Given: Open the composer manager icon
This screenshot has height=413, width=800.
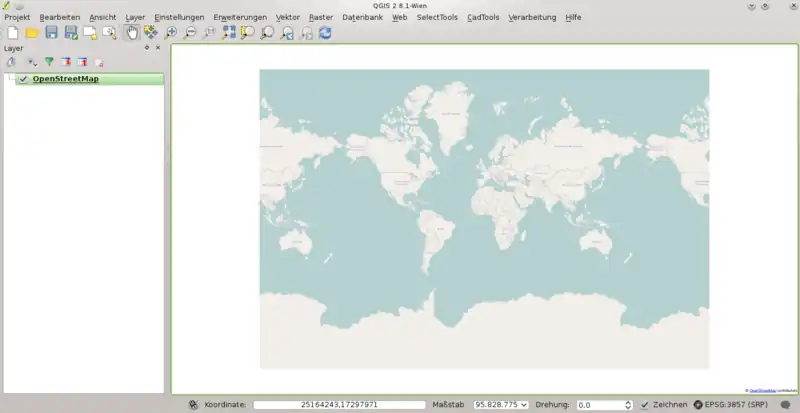Looking at the screenshot, I should 110,33.
